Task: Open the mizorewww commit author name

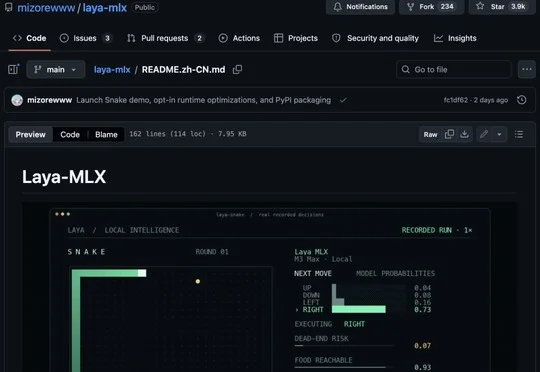Action: 50,100
